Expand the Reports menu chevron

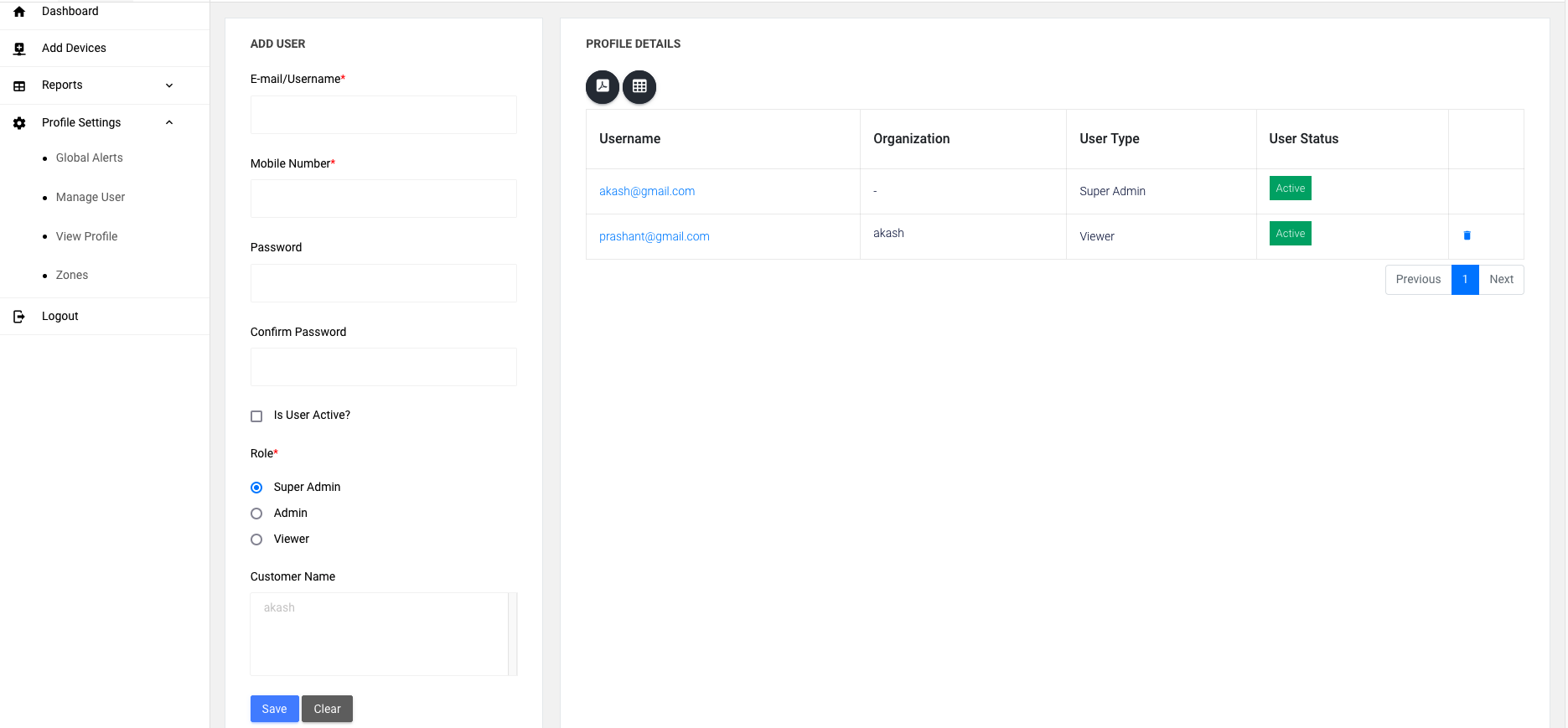click(x=169, y=85)
